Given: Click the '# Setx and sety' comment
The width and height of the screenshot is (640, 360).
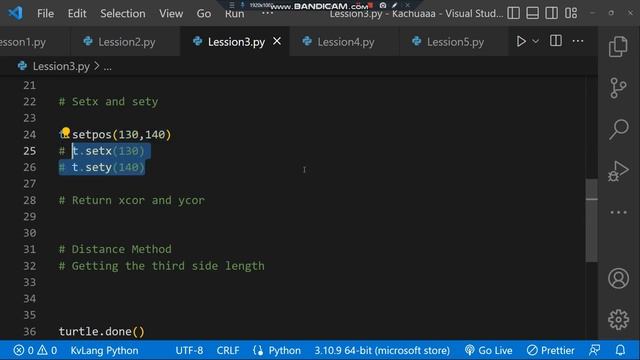Looking at the screenshot, I should pos(108,102).
